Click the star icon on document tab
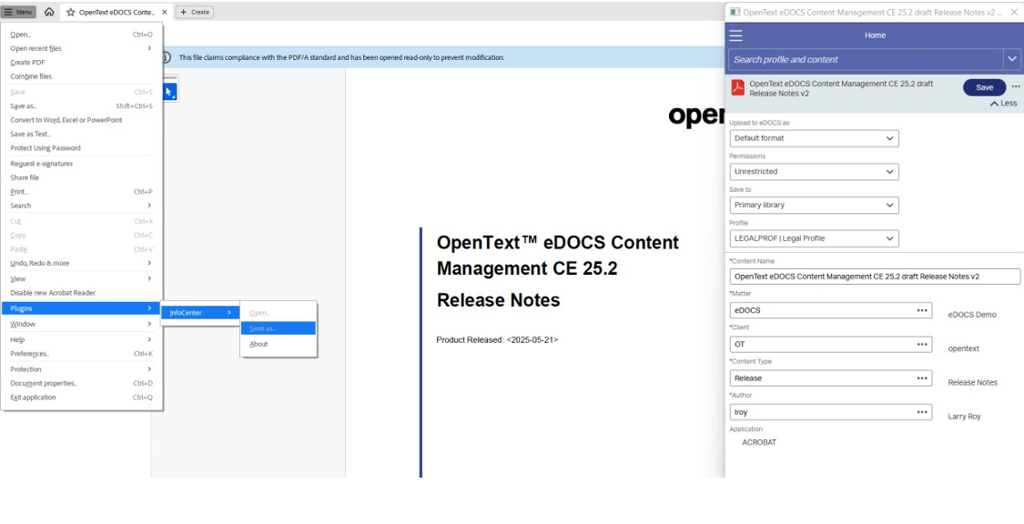The height and width of the screenshot is (524, 1024). point(71,12)
